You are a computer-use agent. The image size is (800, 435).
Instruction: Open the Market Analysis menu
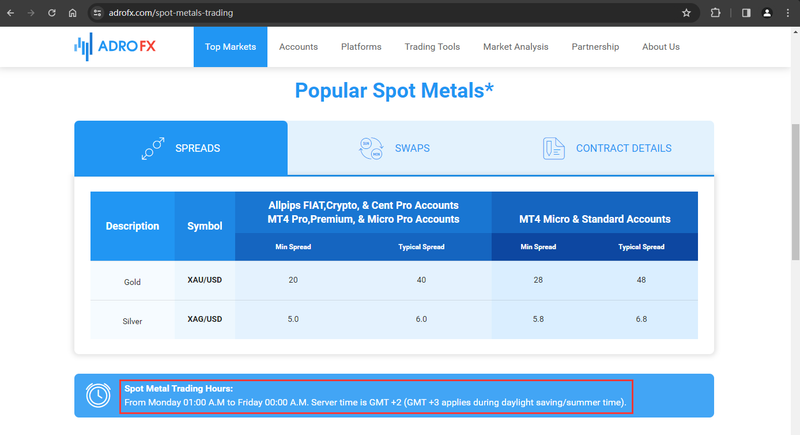pos(516,46)
